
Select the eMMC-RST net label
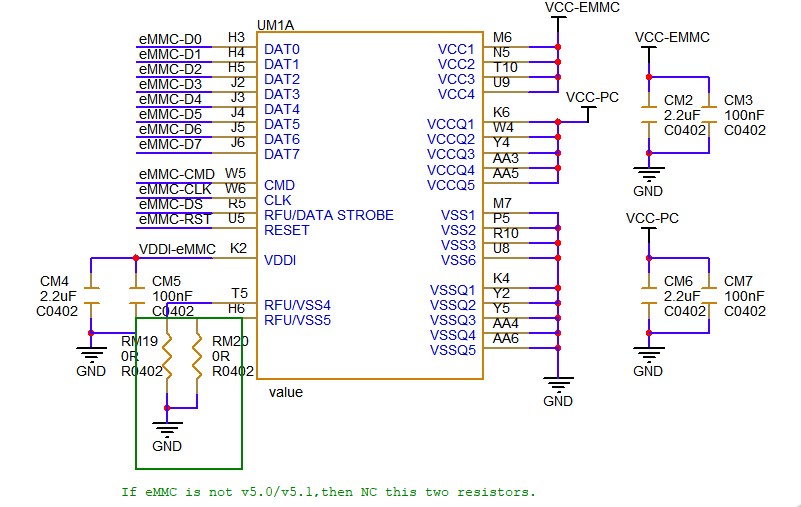(175, 219)
